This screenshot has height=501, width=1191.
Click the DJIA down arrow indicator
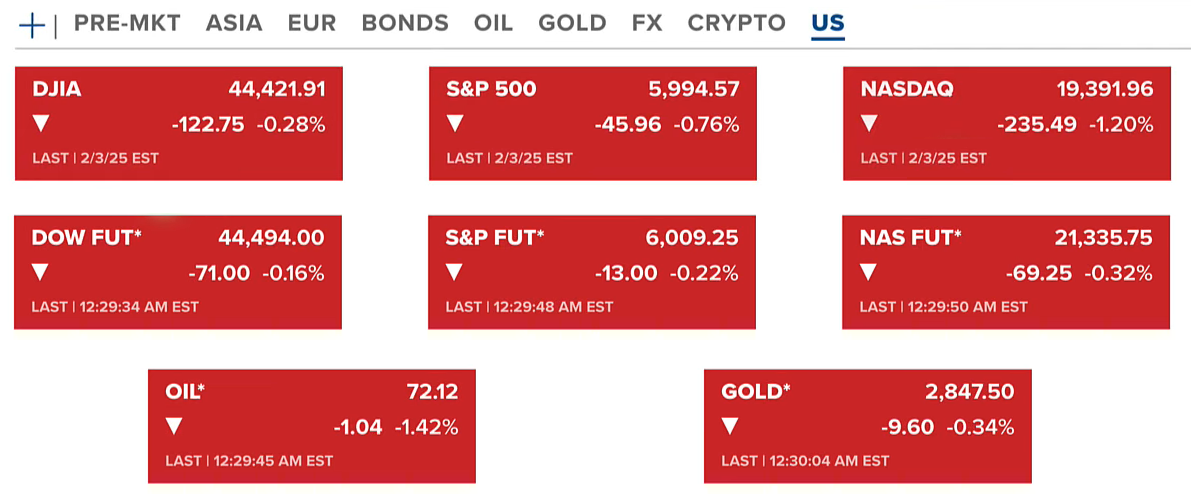41,124
